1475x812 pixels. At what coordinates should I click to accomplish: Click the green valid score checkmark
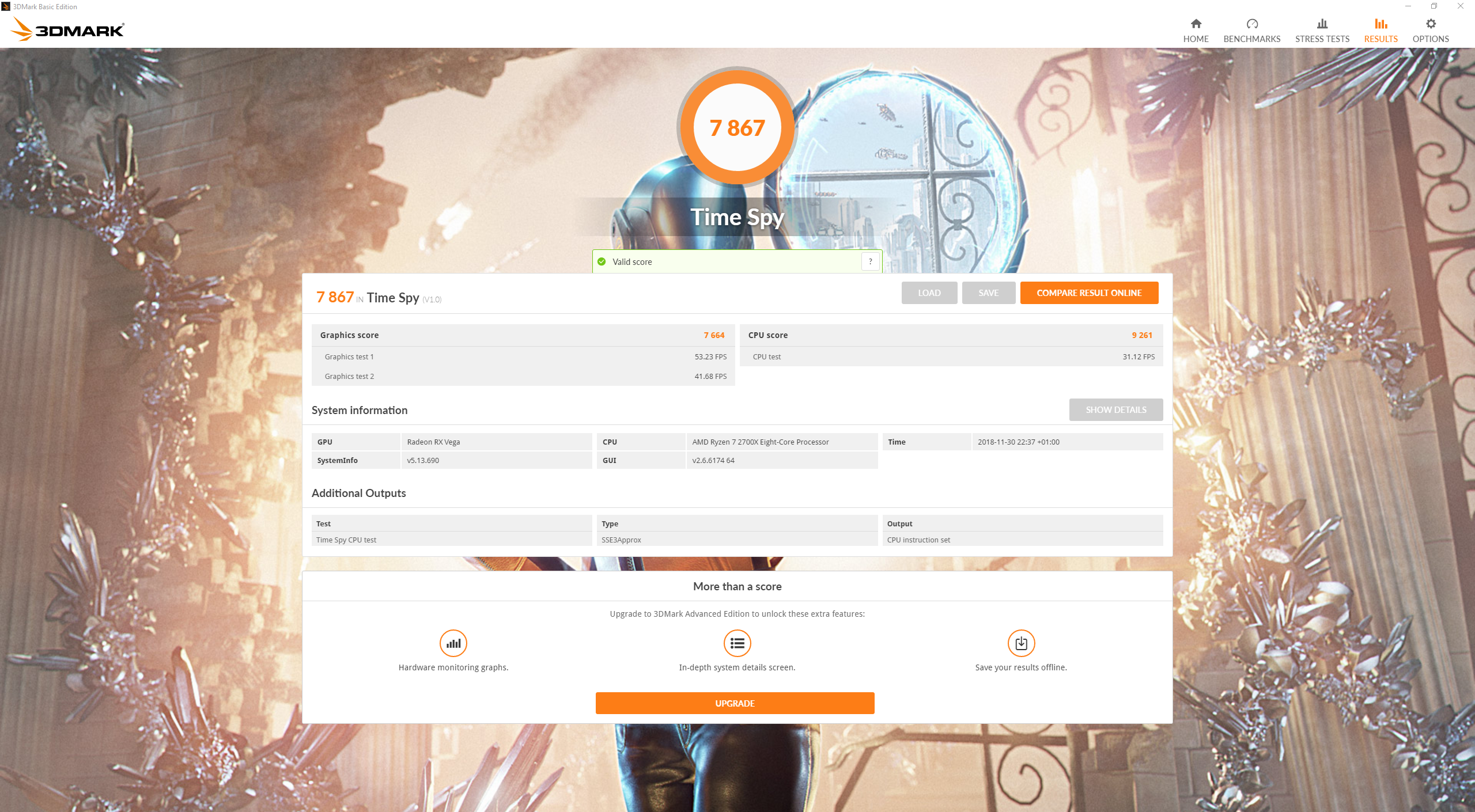pyautogui.click(x=602, y=261)
